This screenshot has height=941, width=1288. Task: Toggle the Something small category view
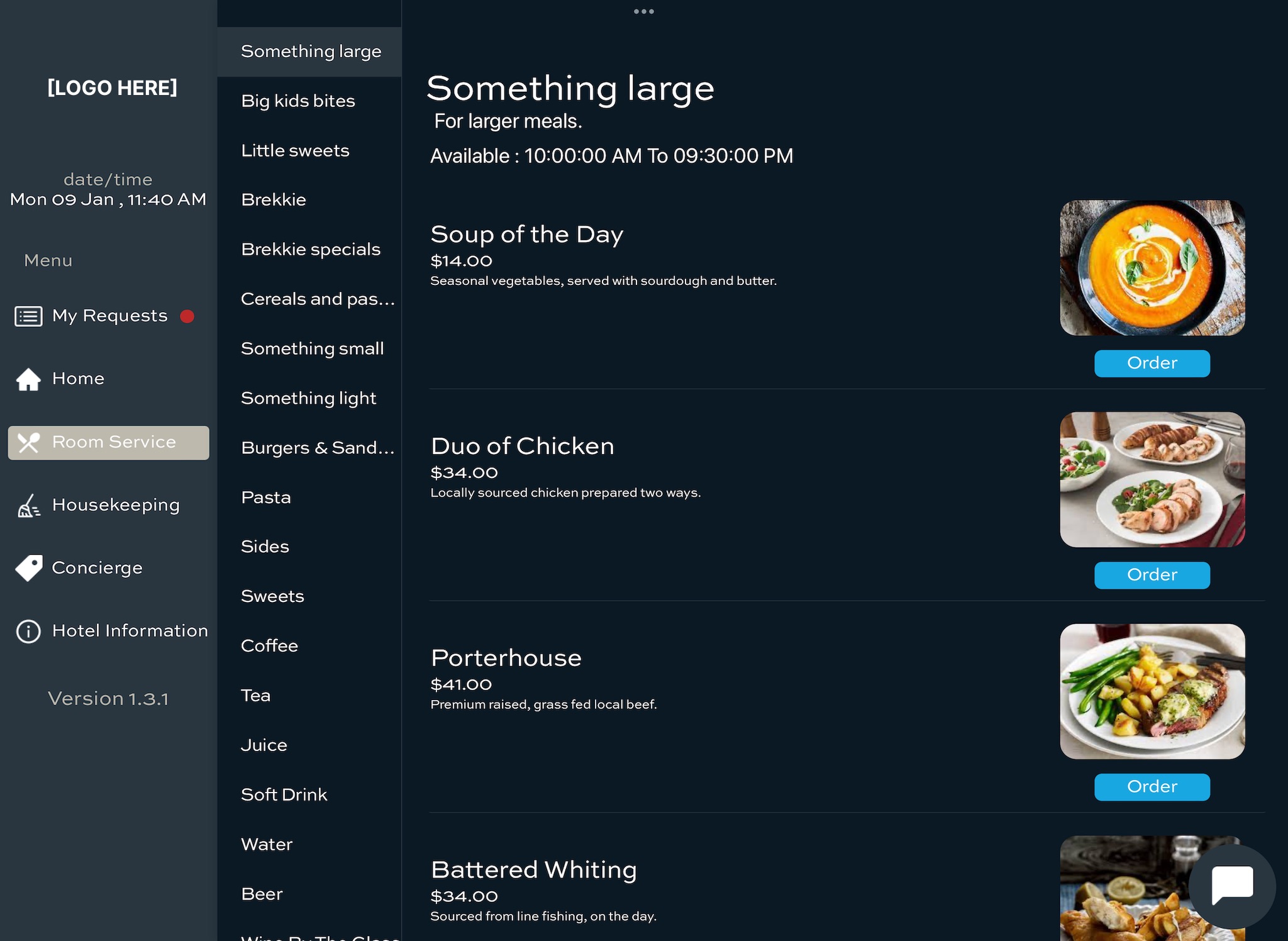(312, 349)
